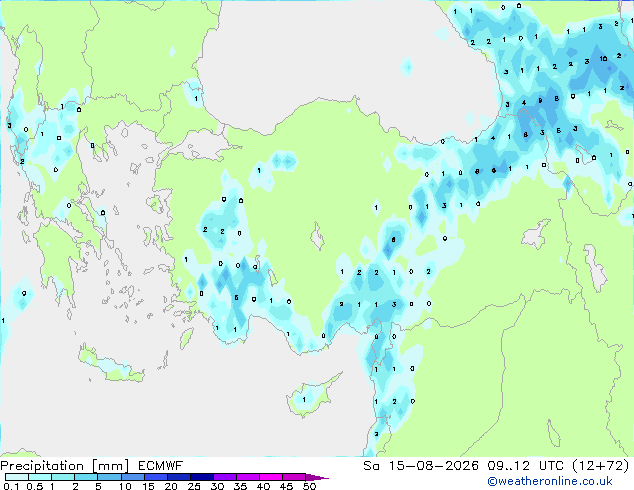The width and height of the screenshot is (634, 490).
Task: Select the 5–10 mm legend color box
Action: tap(109, 477)
